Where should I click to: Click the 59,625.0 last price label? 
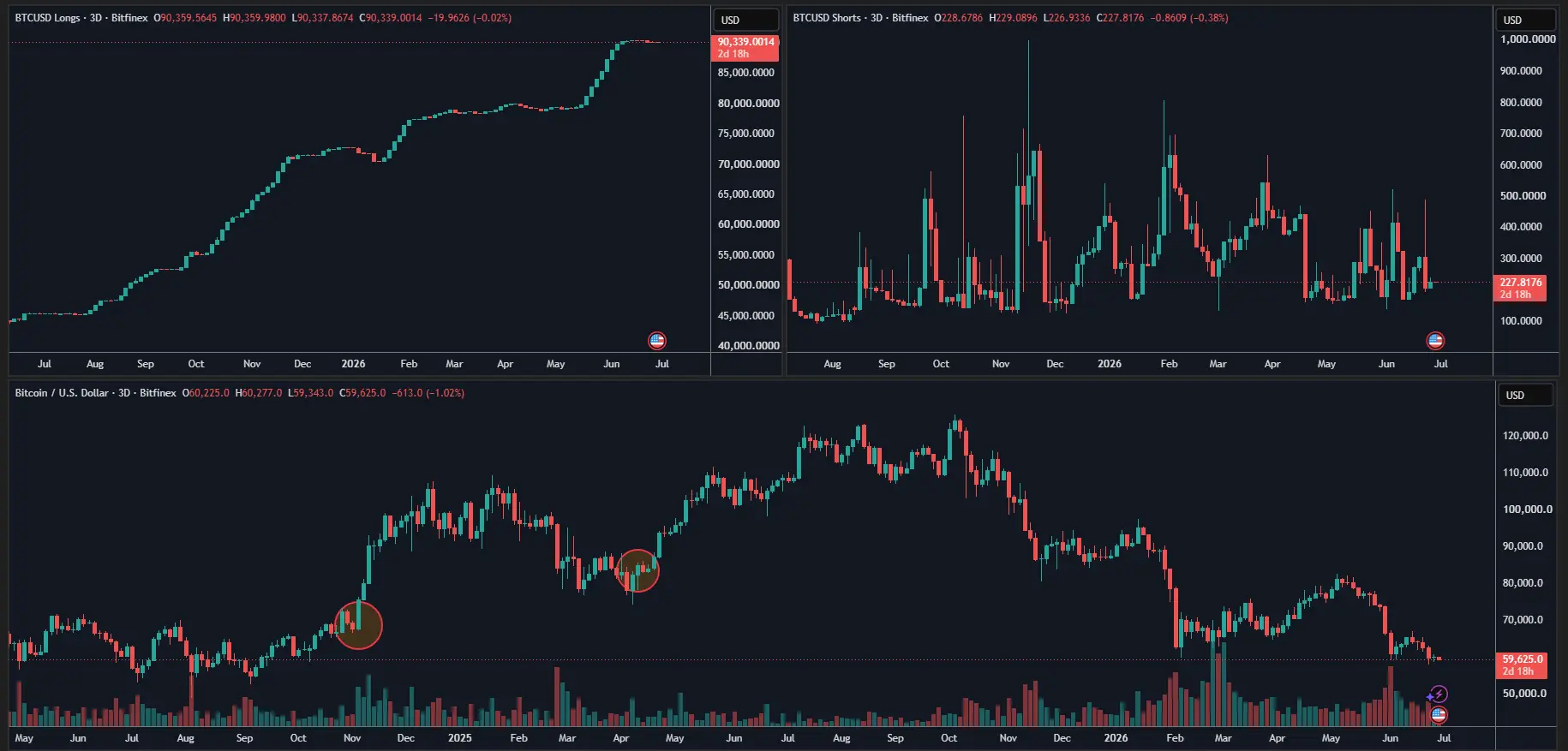pos(1522,665)
